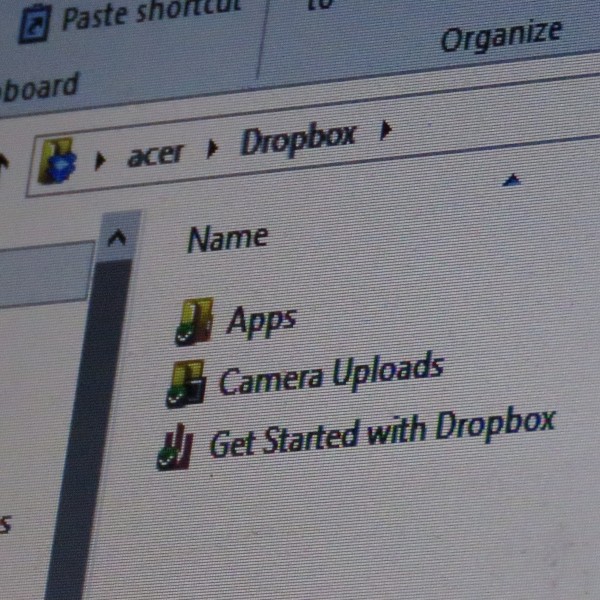Sort files by the Name column header
600x600 pixels.
[x=228, y=238]
